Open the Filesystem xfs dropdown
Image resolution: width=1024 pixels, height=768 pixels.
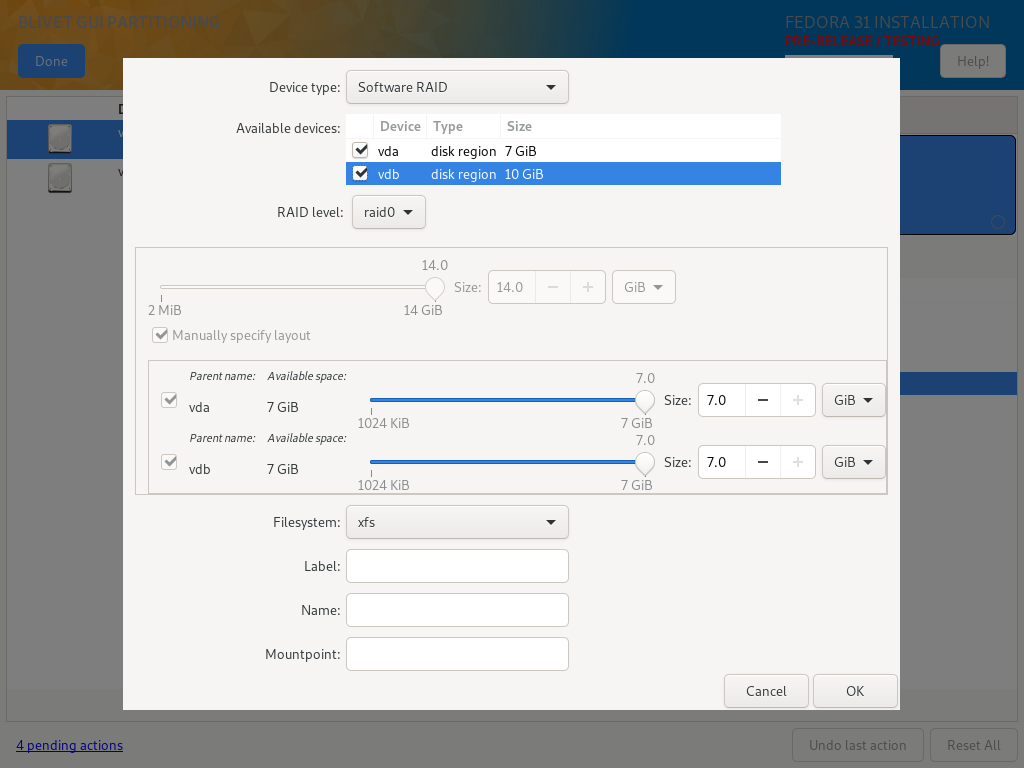click(457, 522)
